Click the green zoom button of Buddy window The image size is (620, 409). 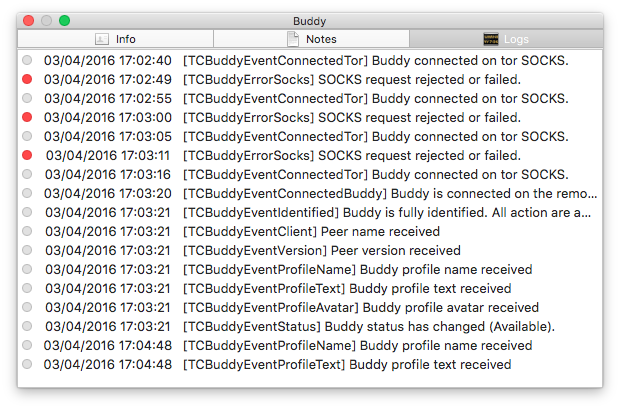coord(64,21)
